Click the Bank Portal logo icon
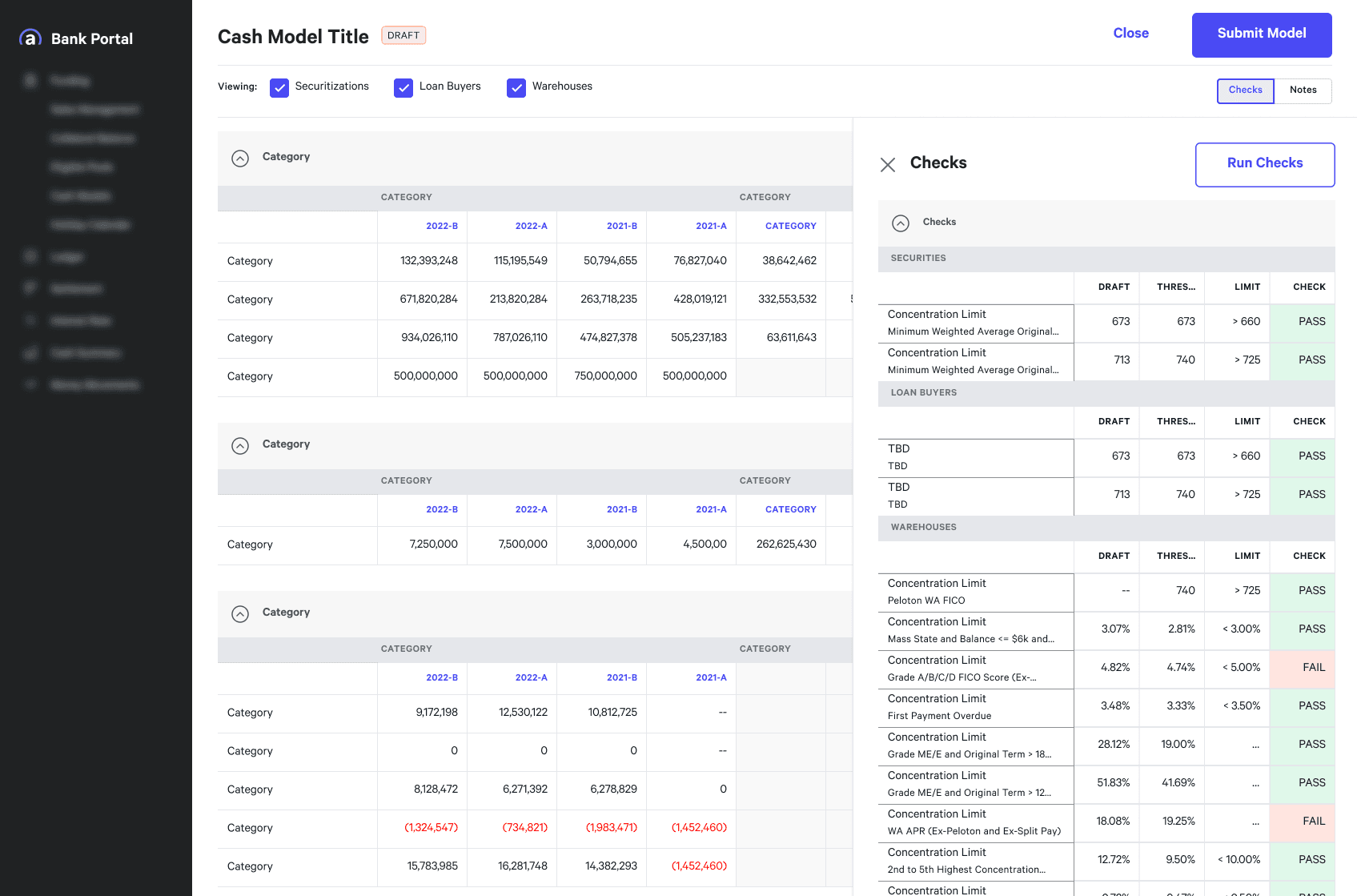Image resolution: width=1357 pixels, height=896 pixels. pyautogui.click(x=30, y=38)
